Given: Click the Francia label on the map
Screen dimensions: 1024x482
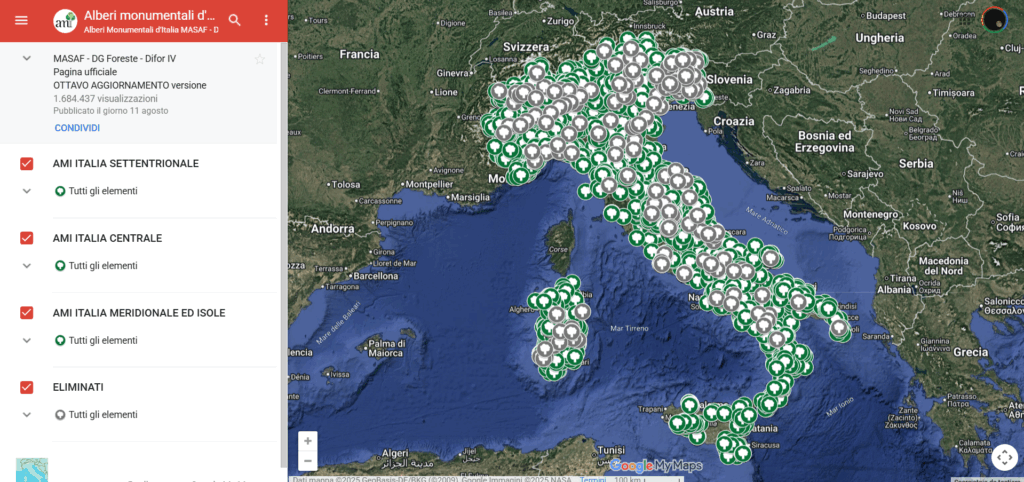Looking at the screenshot, I should click(359, 54).
